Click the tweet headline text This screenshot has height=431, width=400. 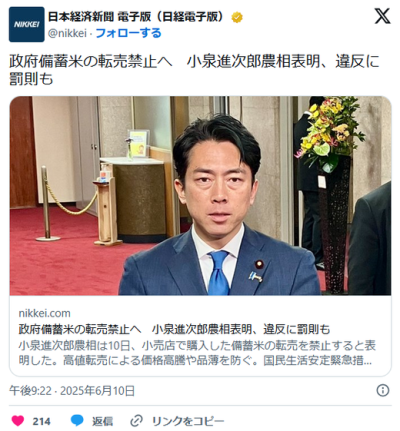point(194,70)
